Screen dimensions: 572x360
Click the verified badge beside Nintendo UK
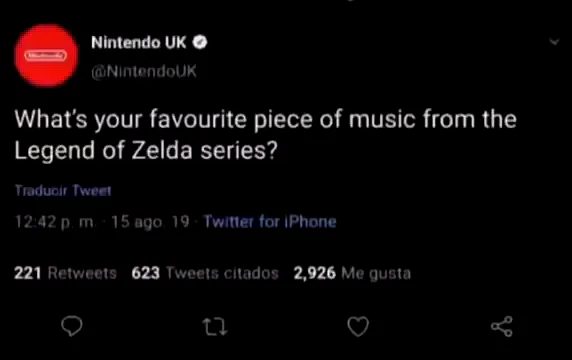[x=200, y=42]
